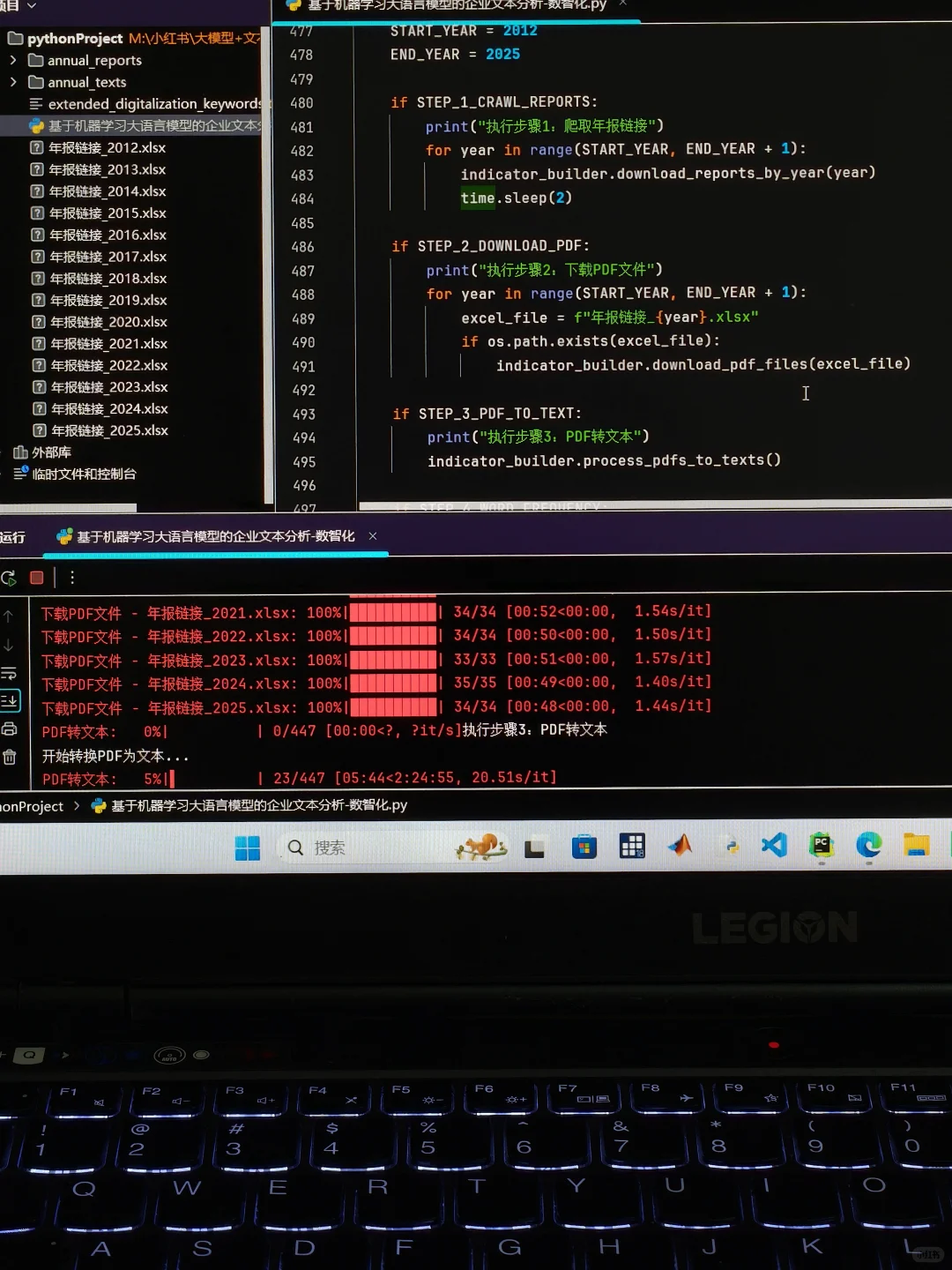Open the grid app icon on taskbar
This screenshot has height=1270, width=952.
click(x=632, y=847)
